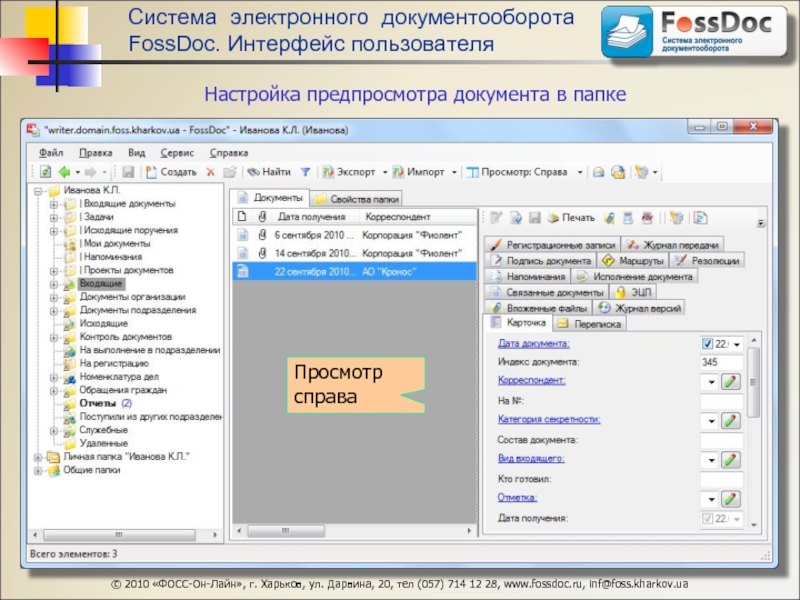800x600 pixels.
Task: Click the Категория секретности link label
Action: [x=549, y=419]
